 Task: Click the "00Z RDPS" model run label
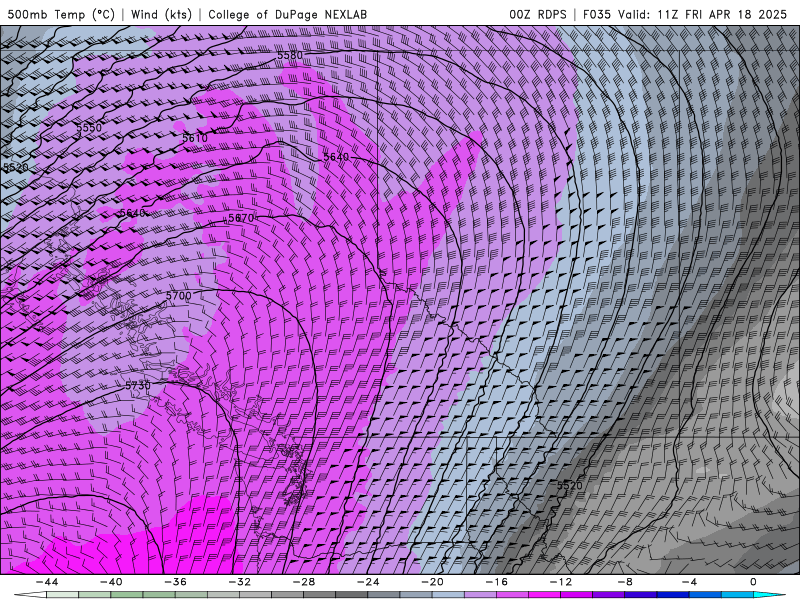tap(538, 14)
